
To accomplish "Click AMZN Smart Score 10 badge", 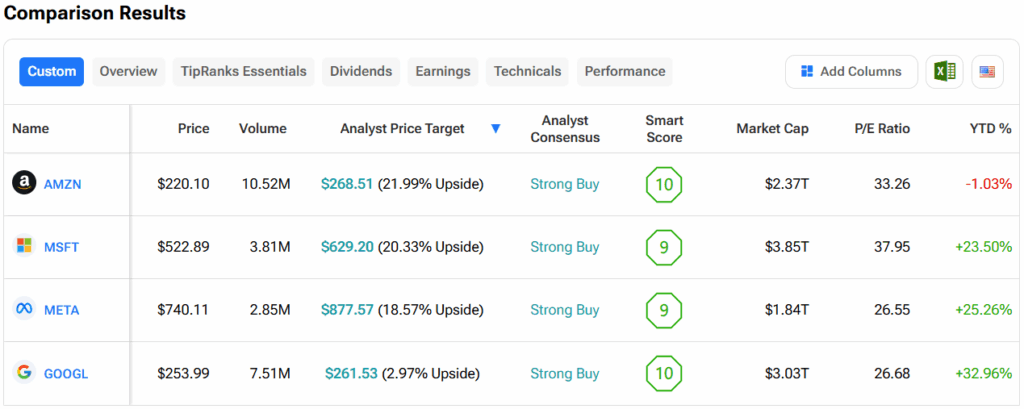I will (664, 184).
